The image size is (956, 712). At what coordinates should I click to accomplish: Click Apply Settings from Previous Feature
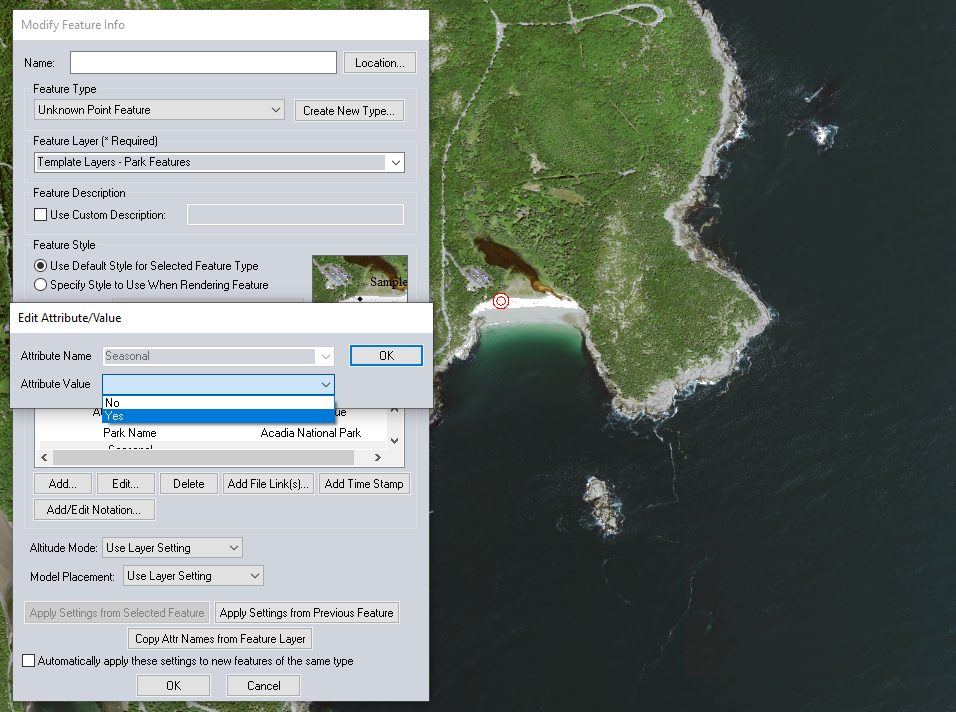307,613
